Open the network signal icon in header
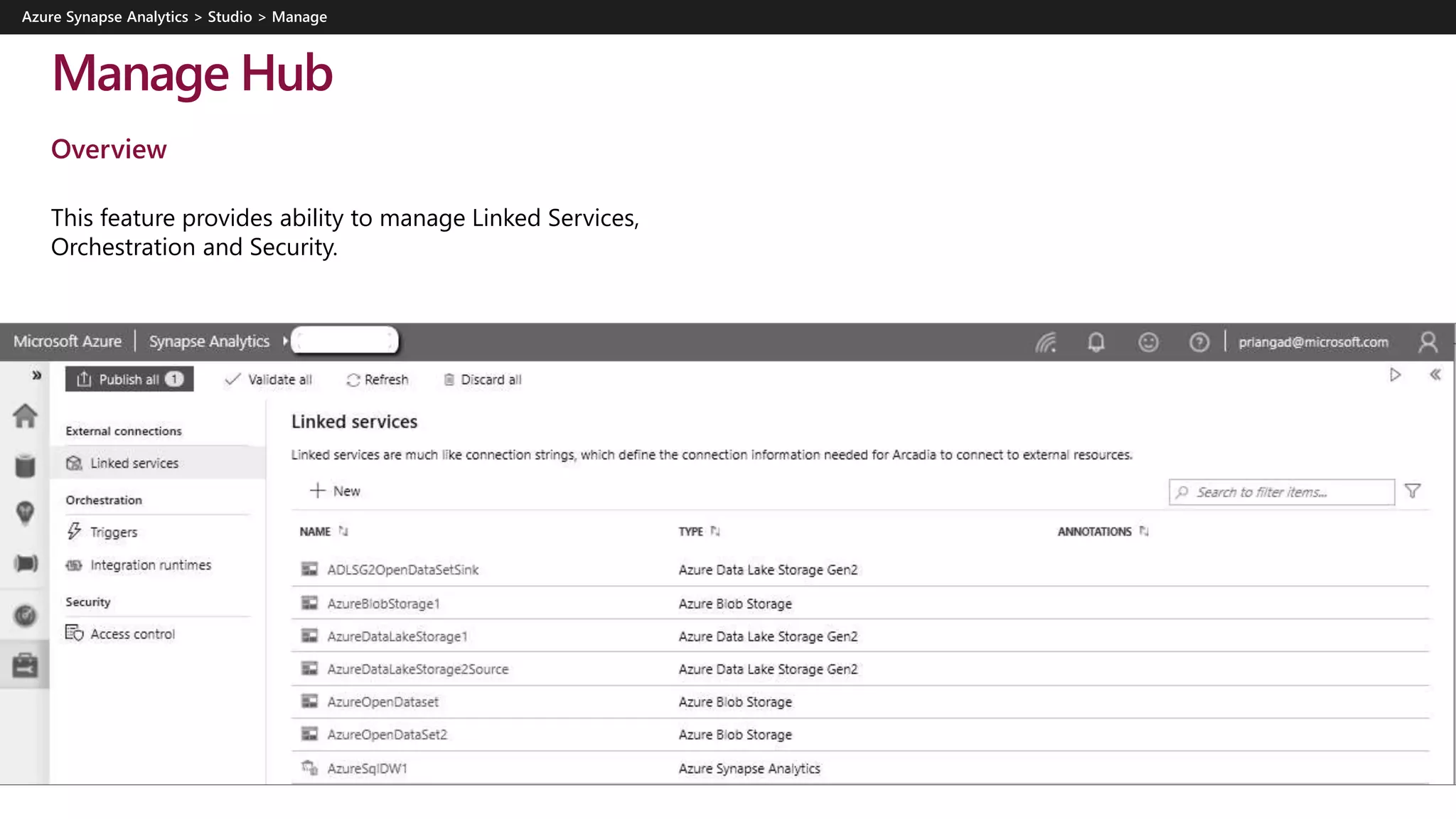1456x819 pixels. pos(1046,343)
